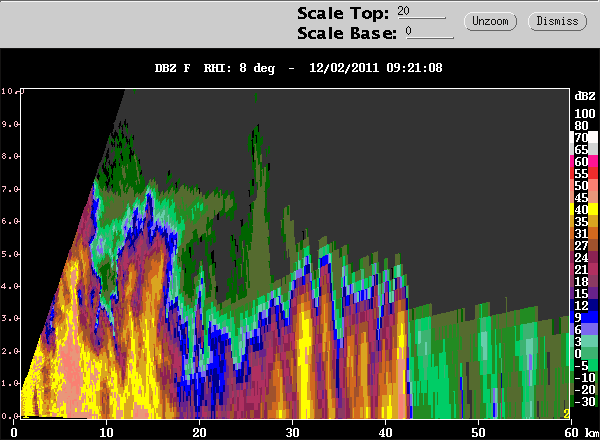Image resolution: width=600 pixels, height=440 pixels.
Task: Click the 5.0 mark on height axis
Action: click(x=7, y=254)
